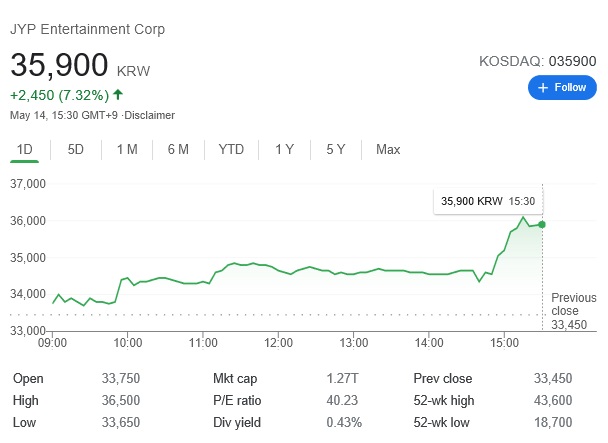Click the Previous close 33,450 chart label

tap(573, 311)
